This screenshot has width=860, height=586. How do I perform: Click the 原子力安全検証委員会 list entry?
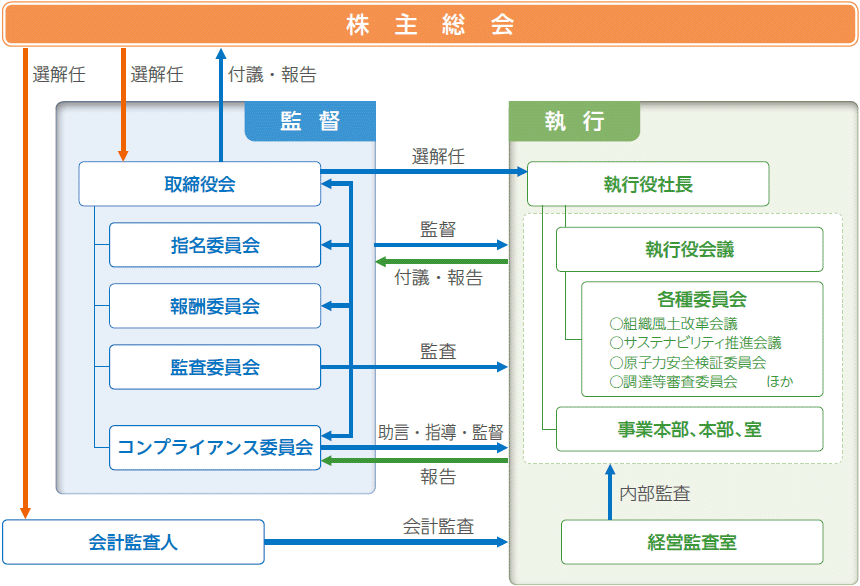pos(688,362)
